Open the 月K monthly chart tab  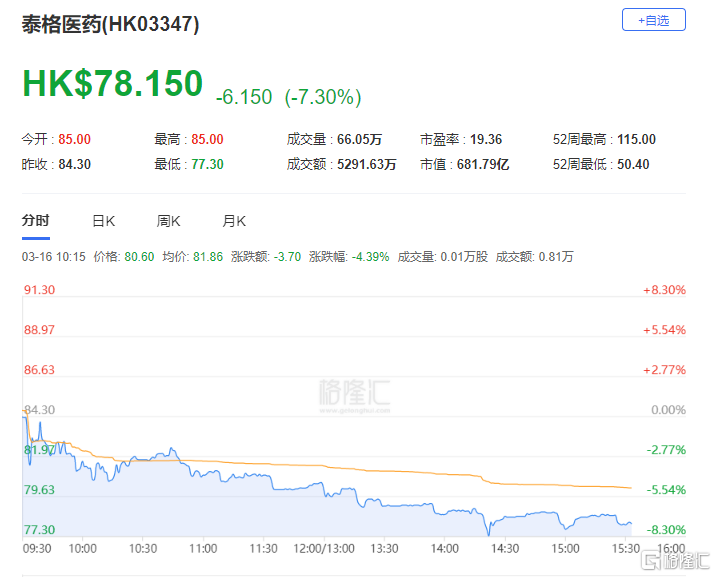click(234, 221)
